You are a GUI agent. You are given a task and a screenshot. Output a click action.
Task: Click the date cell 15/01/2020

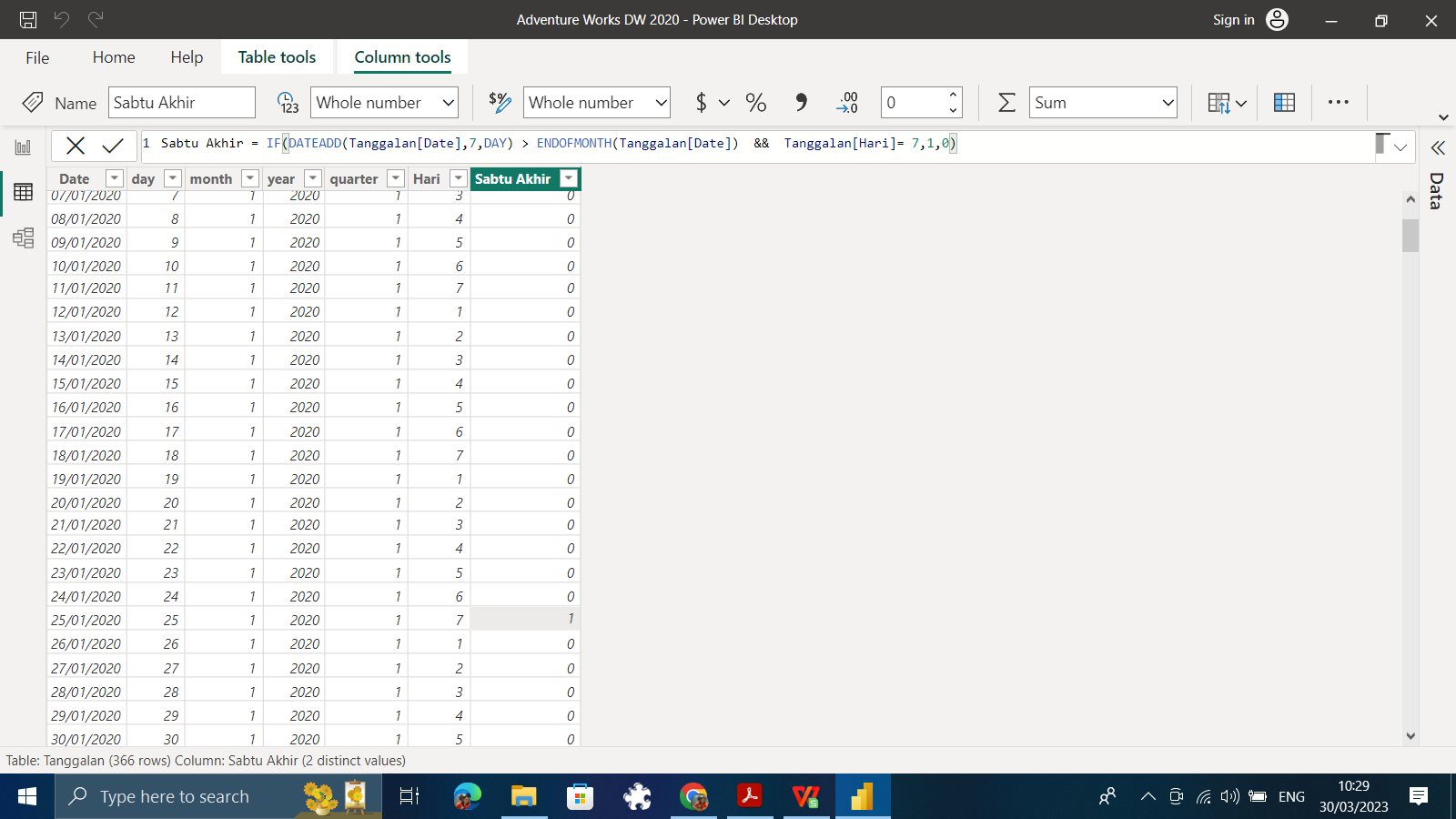86,383
